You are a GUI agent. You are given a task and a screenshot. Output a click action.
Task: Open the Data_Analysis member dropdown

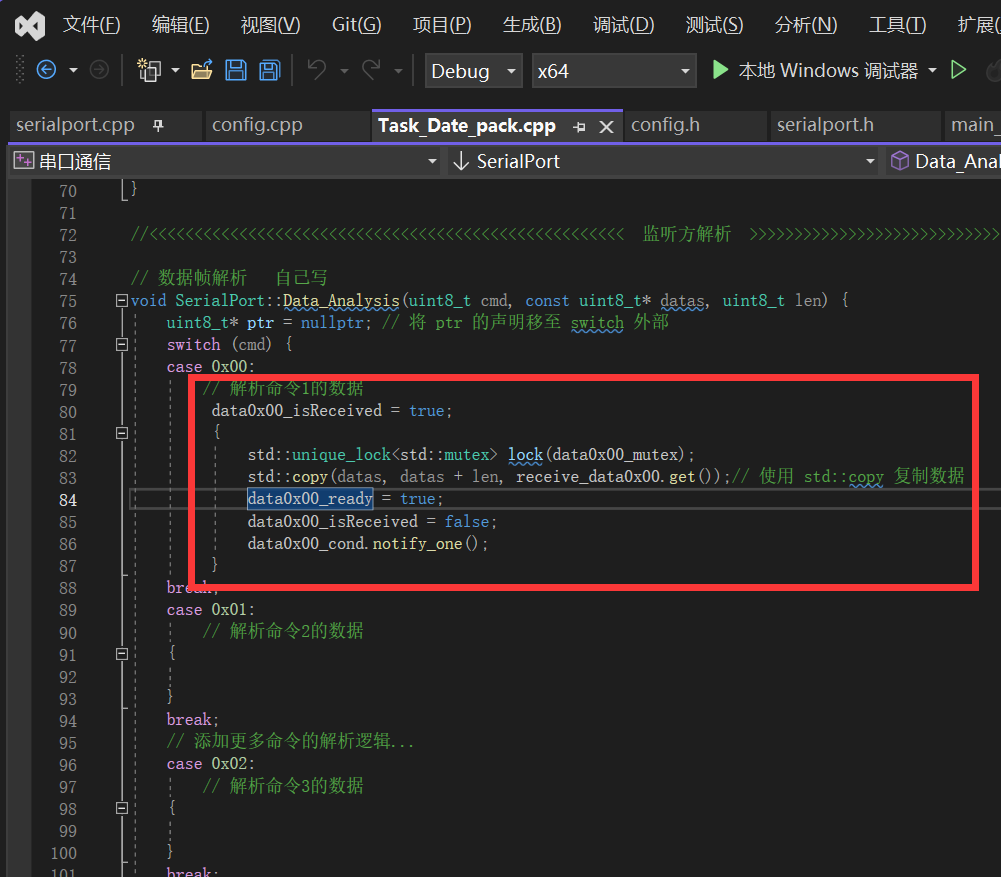coord(944,161)
